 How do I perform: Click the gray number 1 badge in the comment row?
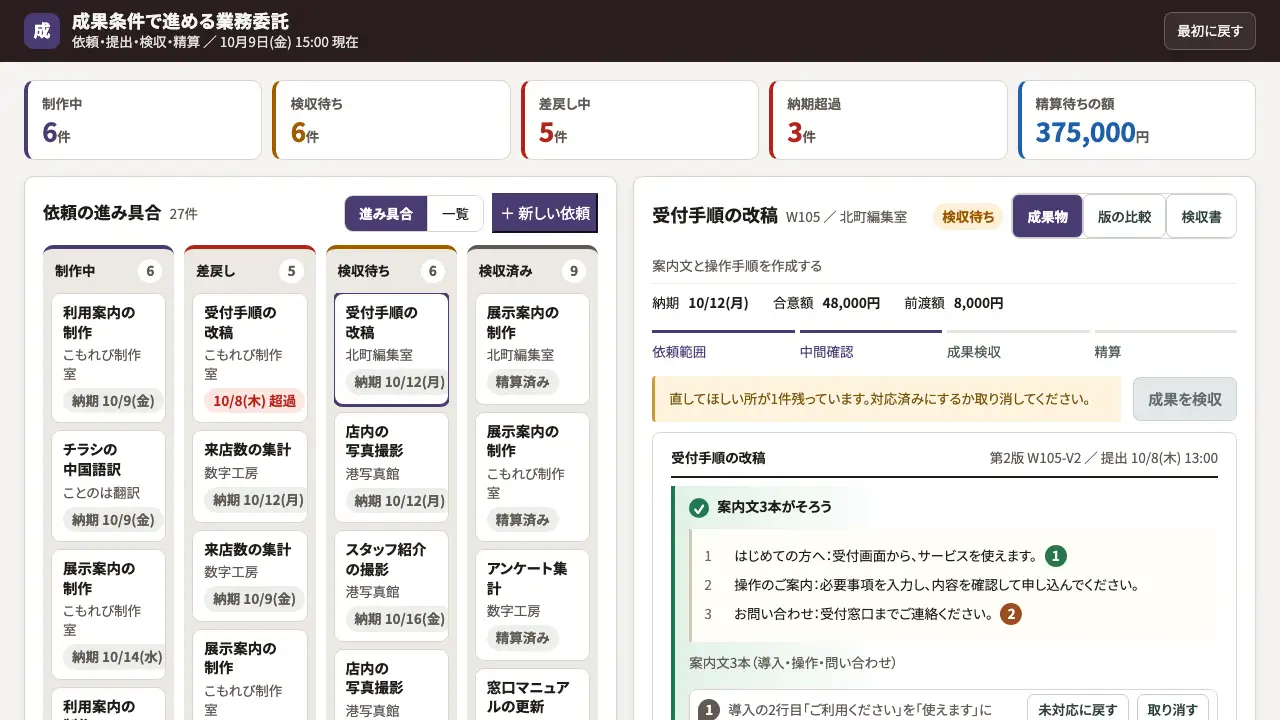709,710
